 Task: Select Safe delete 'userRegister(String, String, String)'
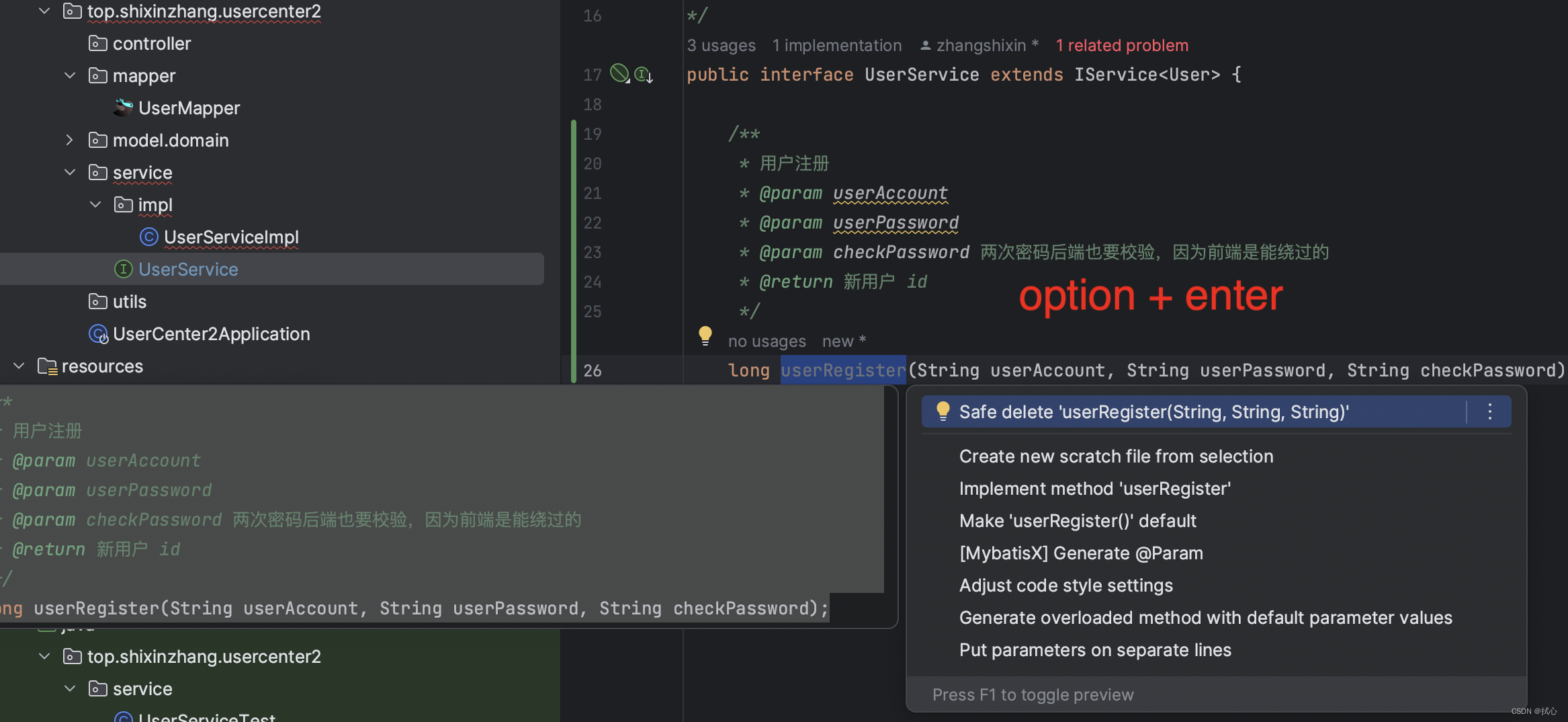(1216, 411)
